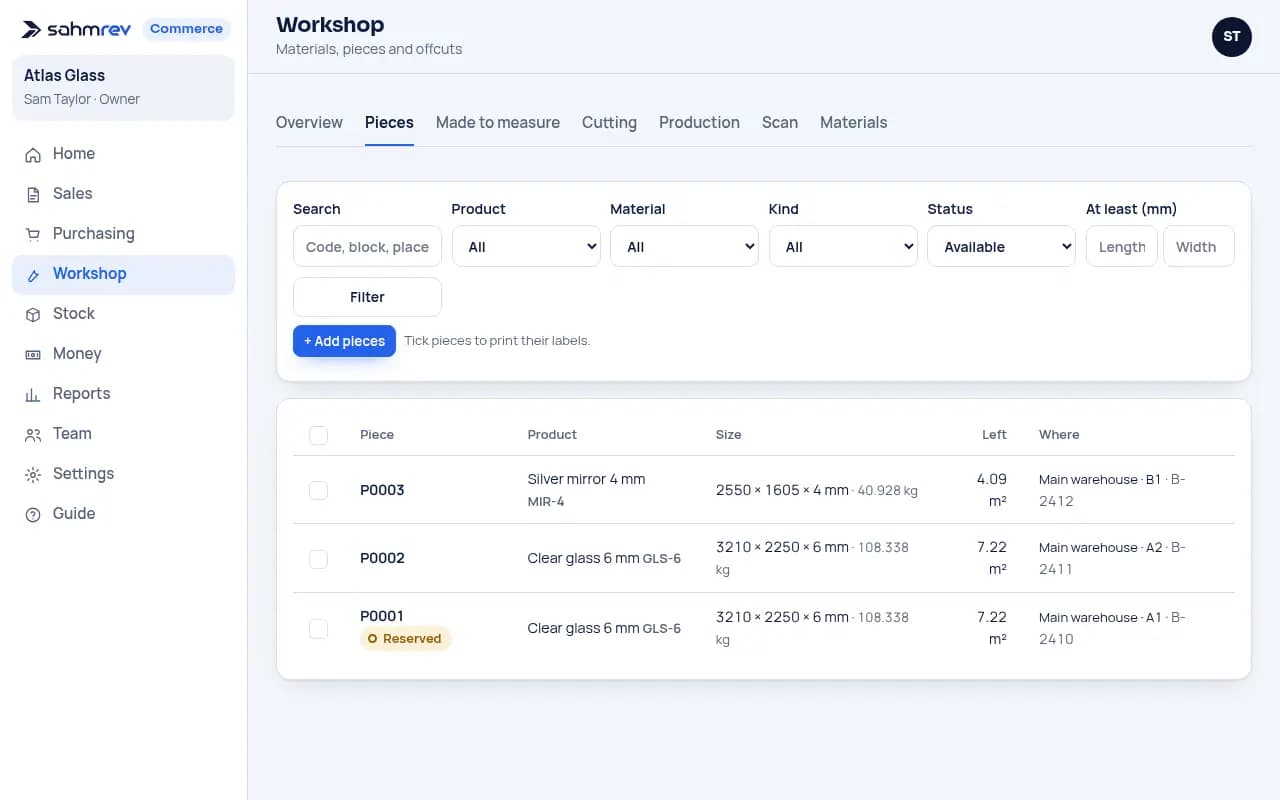The width and height of the screenshot is (1280, 800).
Task: Click the Guide question mark icon
Action: pyautogui.click(x=33, y=514)
